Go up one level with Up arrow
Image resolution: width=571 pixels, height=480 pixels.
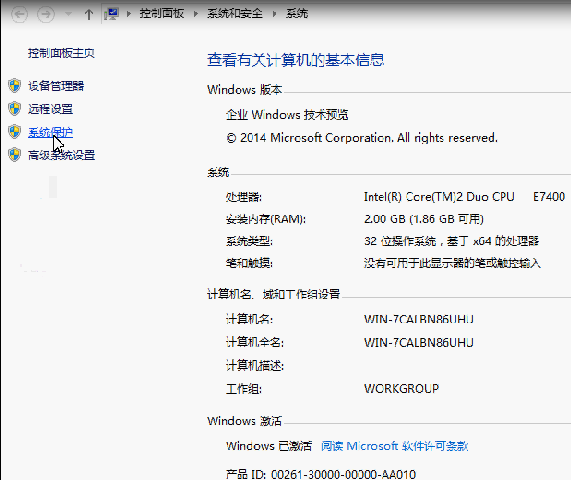pos(88,15)
